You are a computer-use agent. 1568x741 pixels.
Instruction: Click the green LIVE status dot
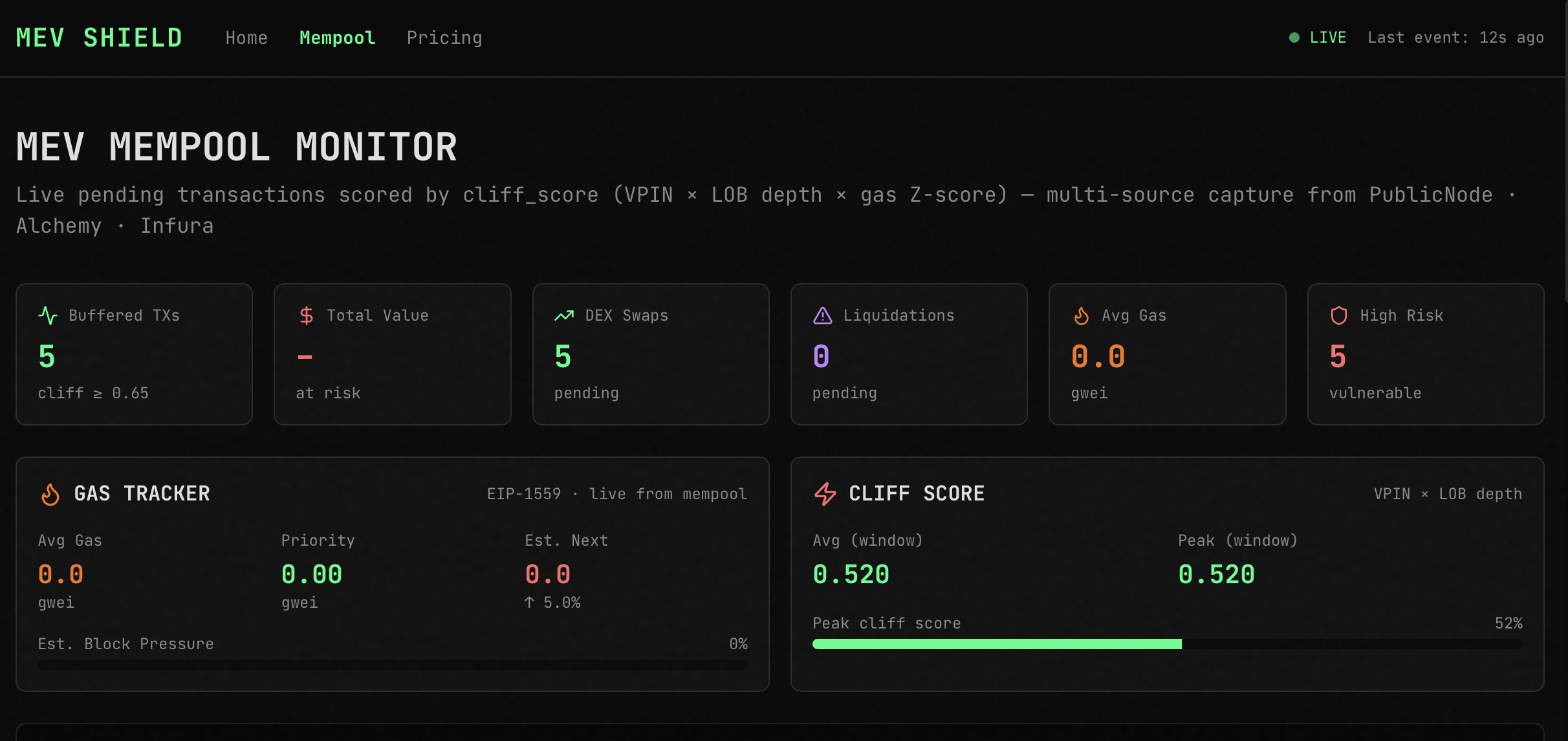point(1294,38)
